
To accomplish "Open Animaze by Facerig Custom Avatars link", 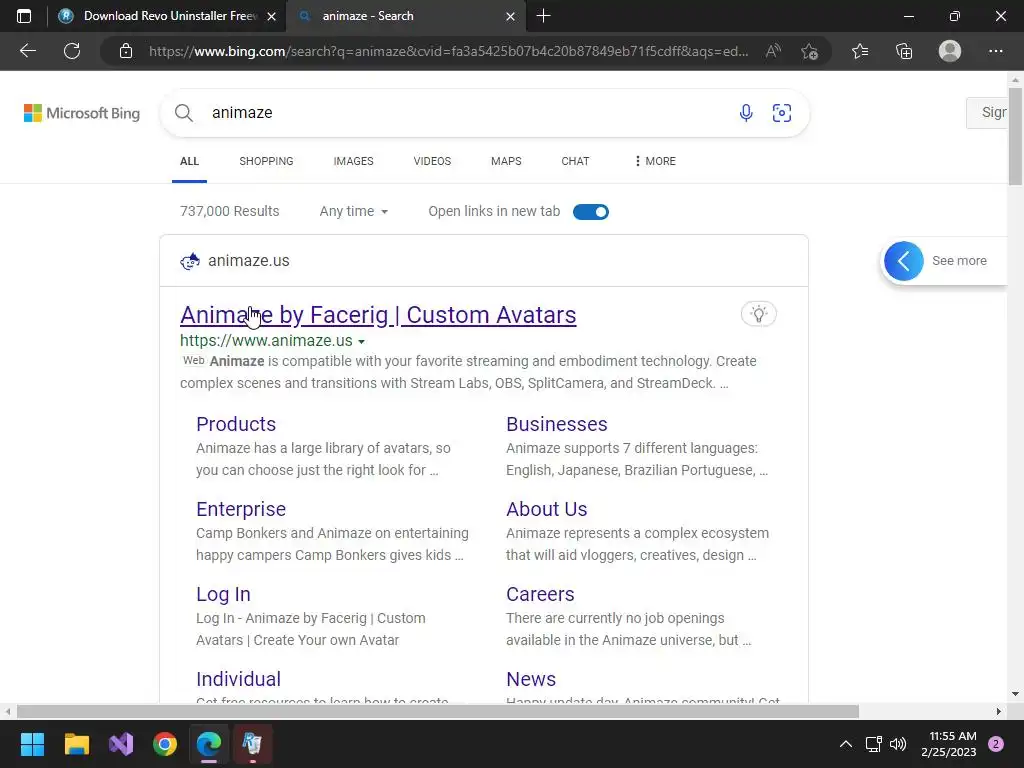I will click(378, 315).
